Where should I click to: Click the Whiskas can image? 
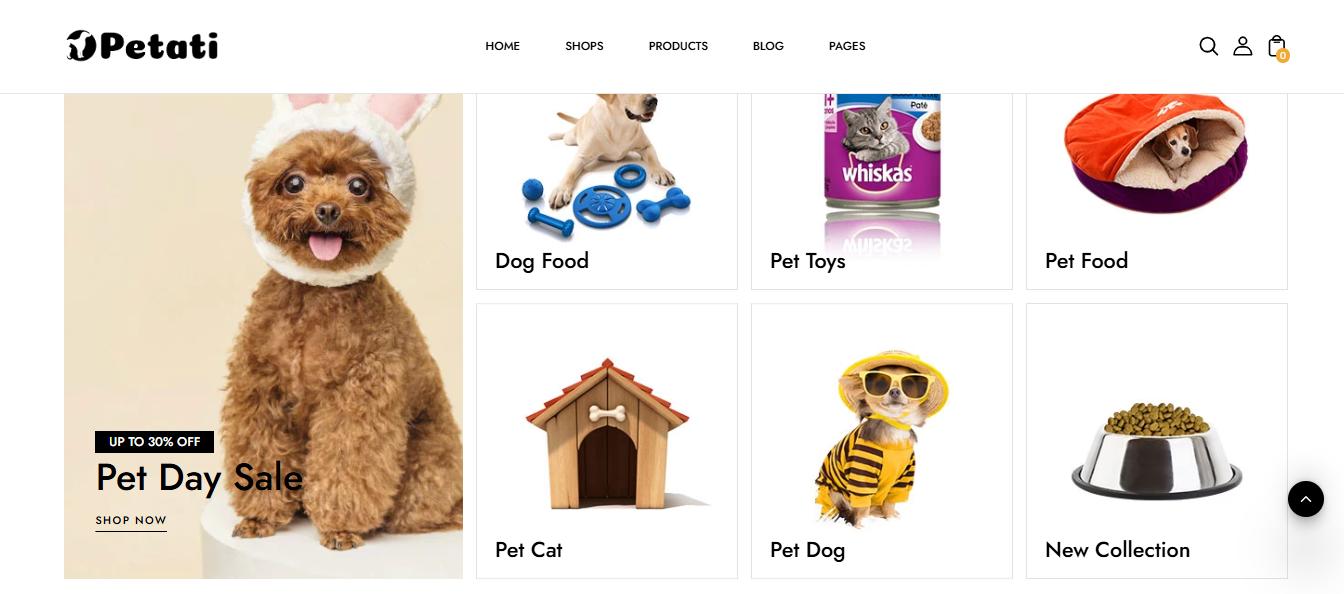pos(882,165)
